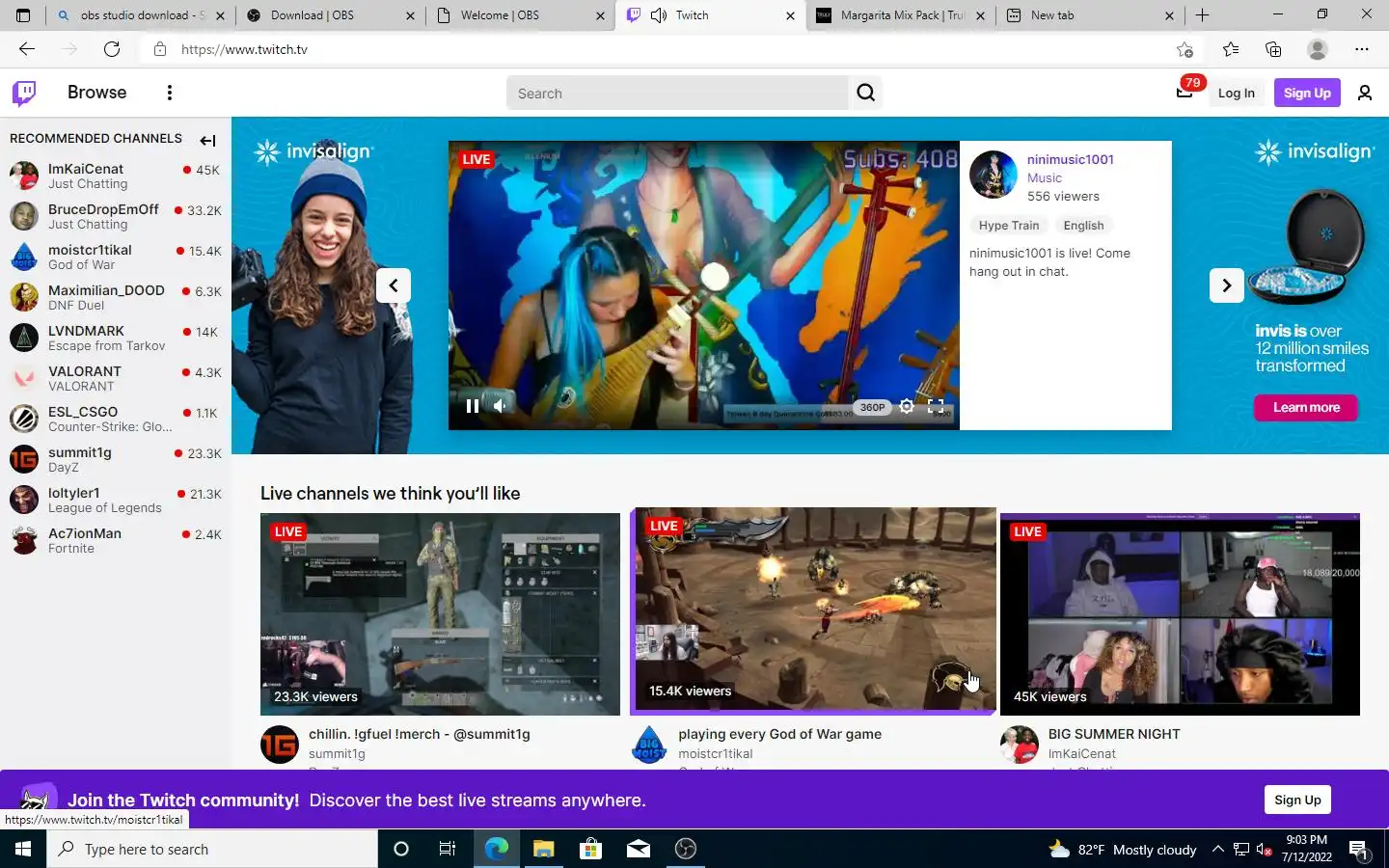
Task: Open File Explorer from taskbar
Action: (x=544, y=849)
